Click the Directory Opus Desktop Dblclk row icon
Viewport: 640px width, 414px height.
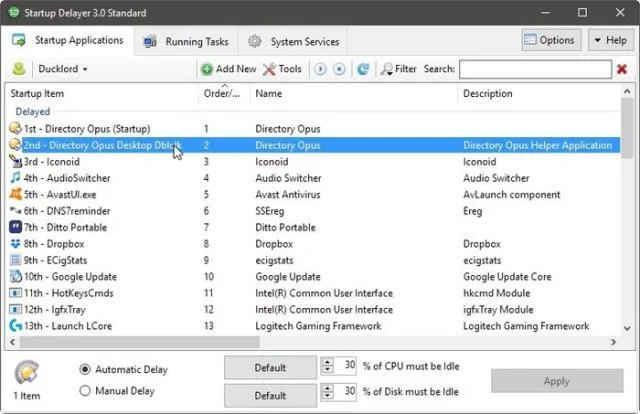point(15,145)
